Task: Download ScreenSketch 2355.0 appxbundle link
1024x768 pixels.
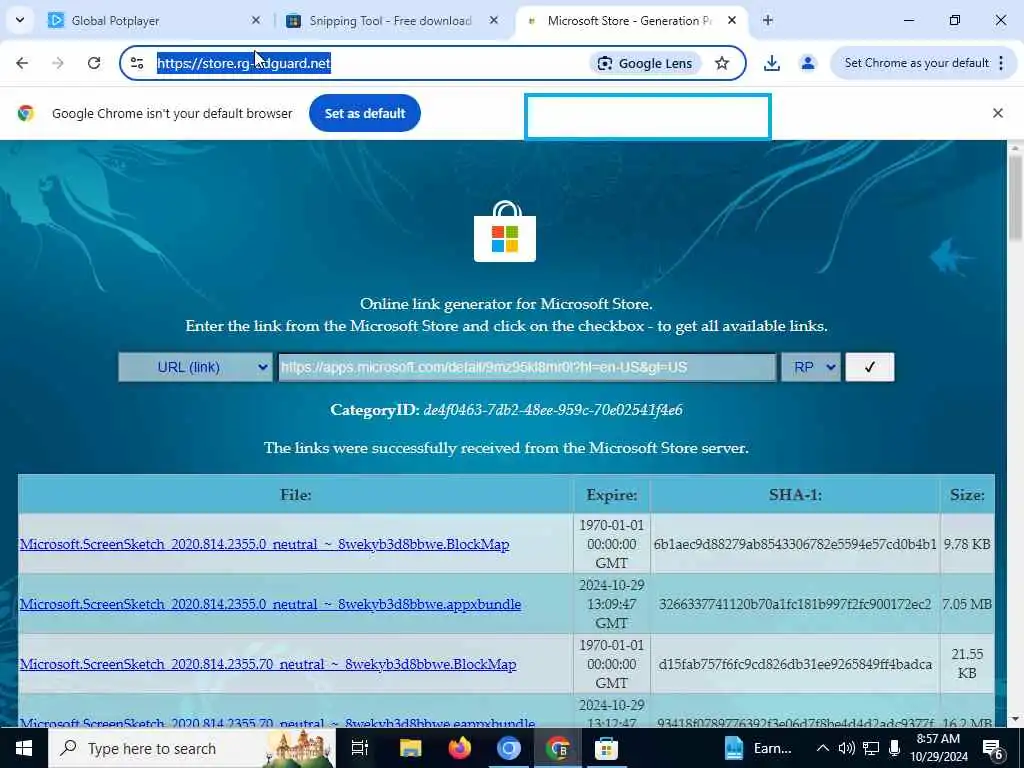Action: pyautogui.click(x=270, y=604)
